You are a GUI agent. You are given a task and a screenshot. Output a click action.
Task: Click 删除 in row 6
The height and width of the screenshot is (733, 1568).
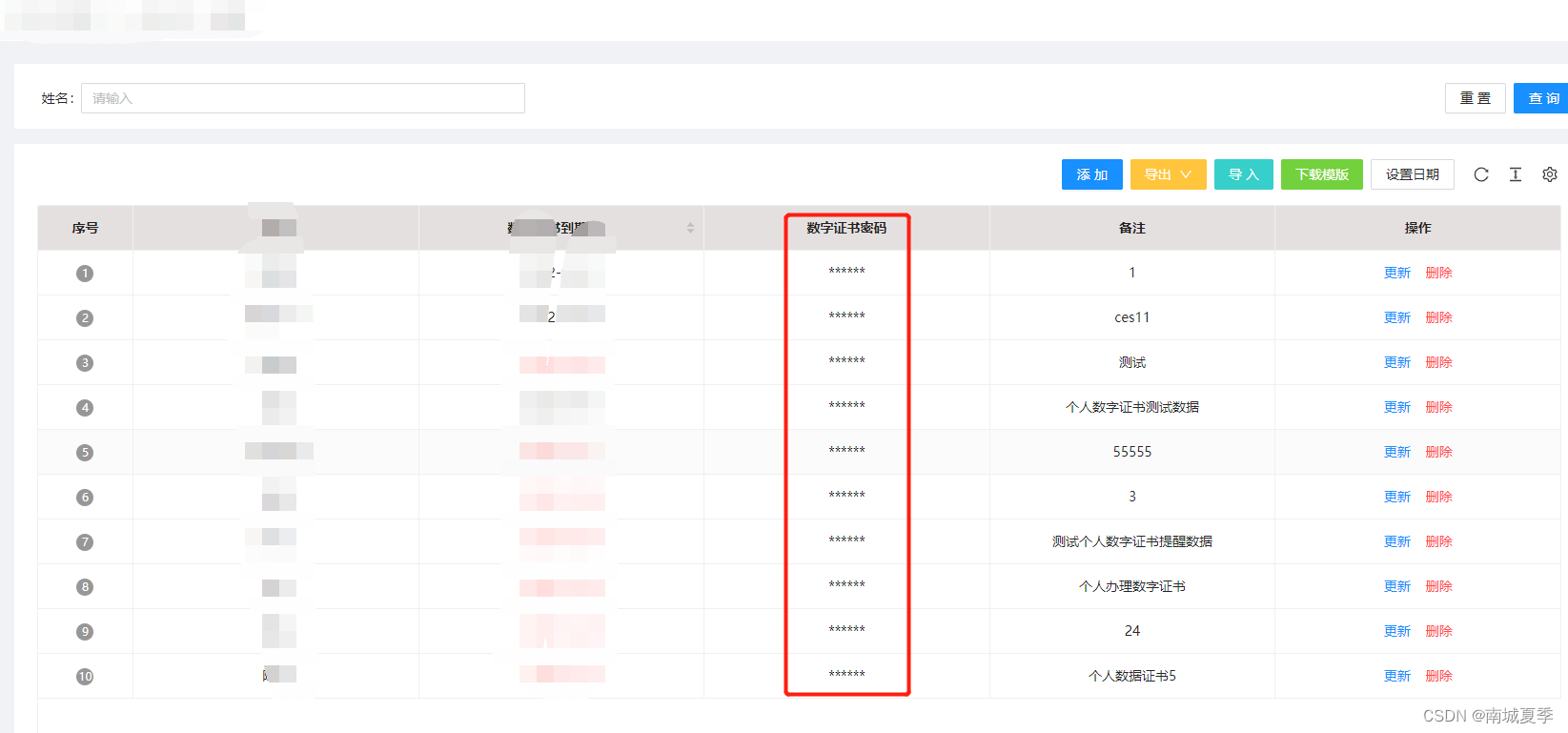(1439, 497)
